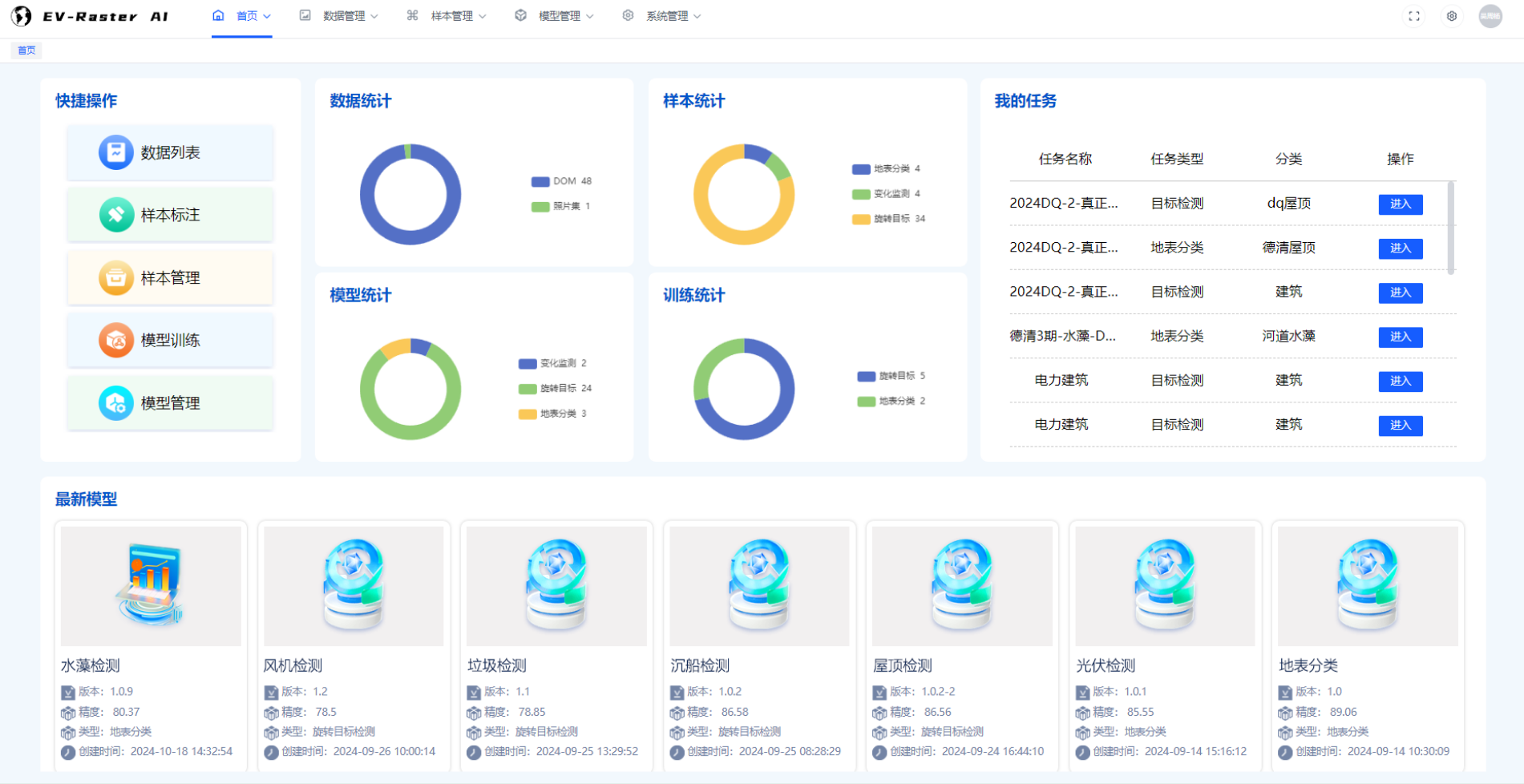Click the 垃圾检测 model title
Image resolution: width=1524 pixels, height=784 pixels.
[497, 665]
